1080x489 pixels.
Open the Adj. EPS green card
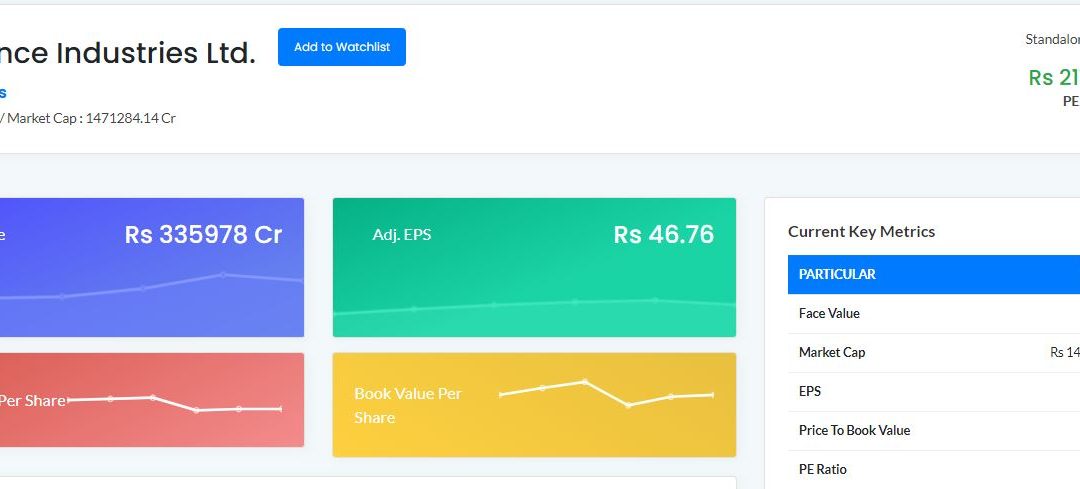[x=534, y=267]
